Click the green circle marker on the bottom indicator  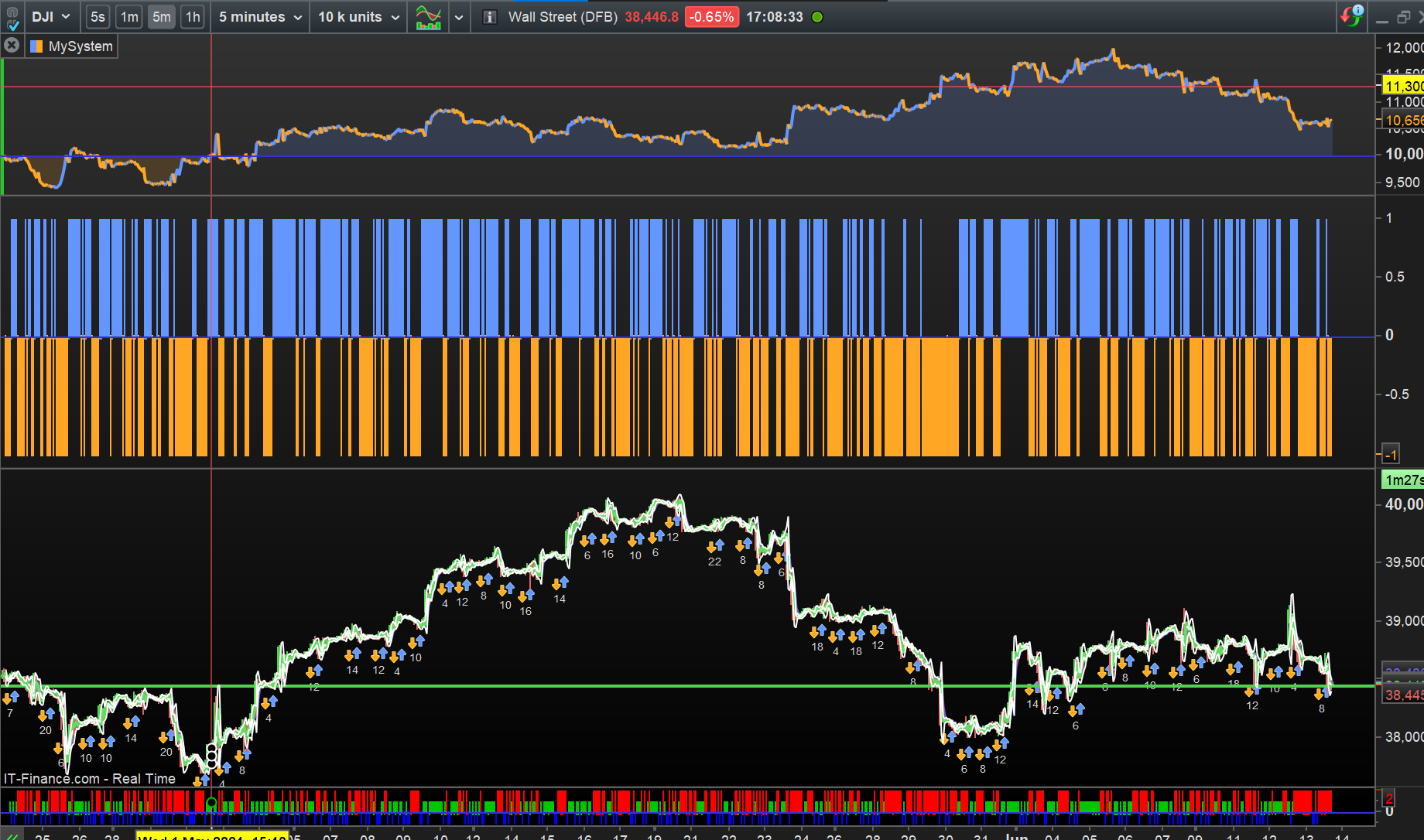211,803
